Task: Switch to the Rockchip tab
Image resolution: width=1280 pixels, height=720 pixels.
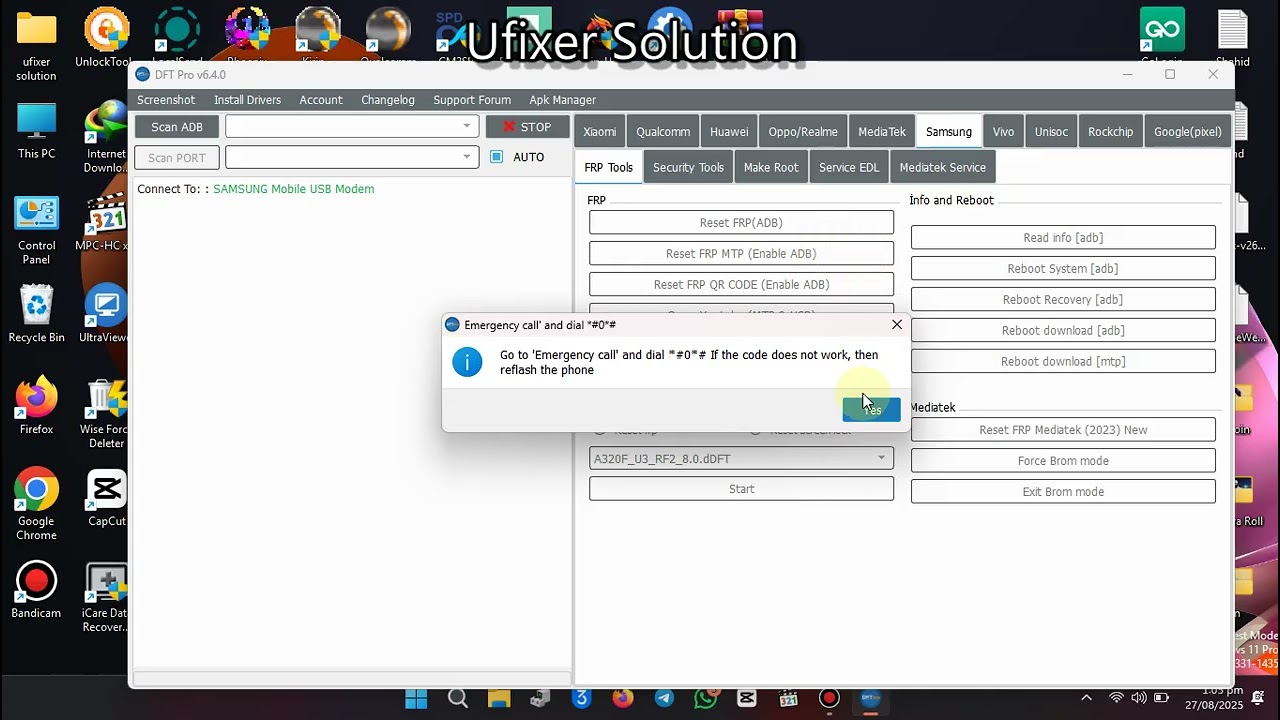Action: pyautogui.click(x=1111, y=132)
